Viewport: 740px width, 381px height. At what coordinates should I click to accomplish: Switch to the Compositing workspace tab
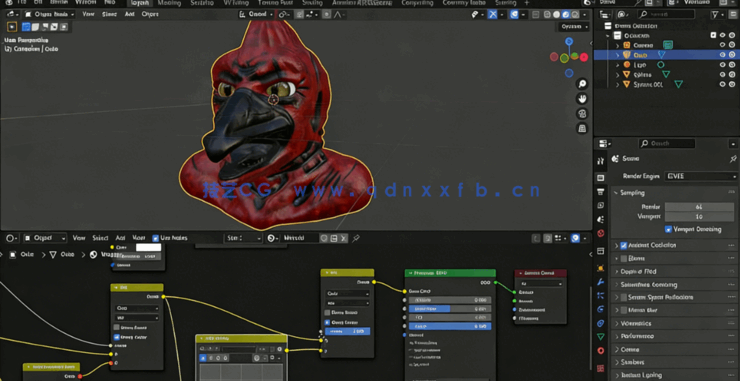[417, 3]
